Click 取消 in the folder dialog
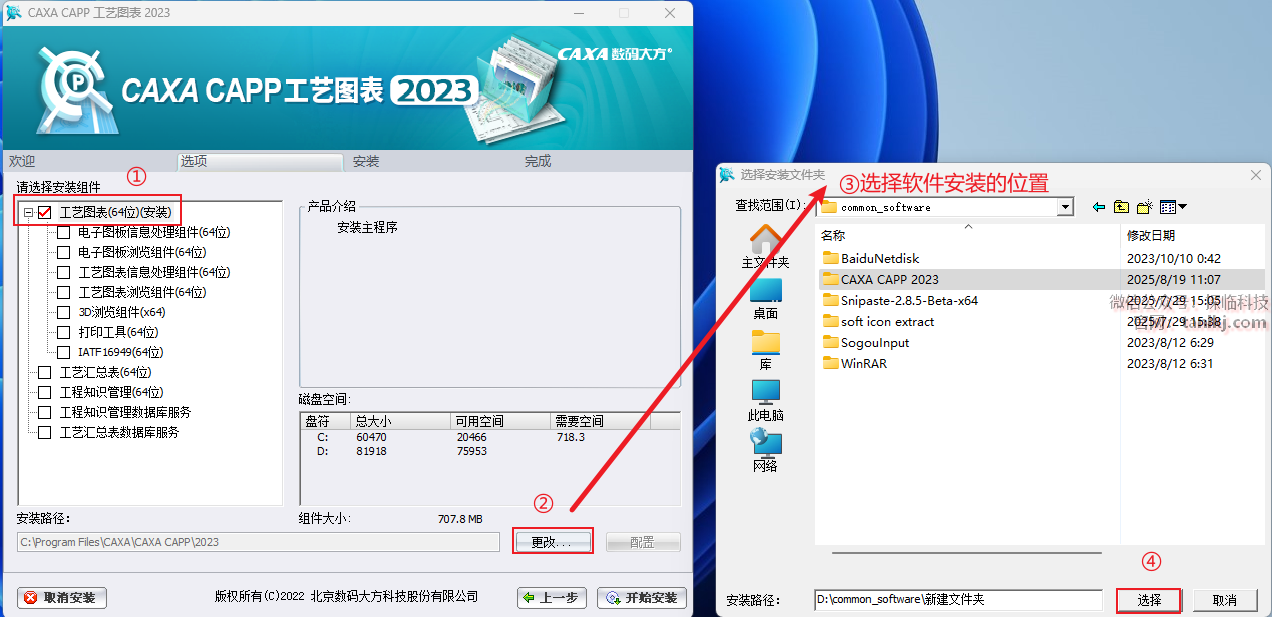1272x617 pixels. tap(1224, 600)
